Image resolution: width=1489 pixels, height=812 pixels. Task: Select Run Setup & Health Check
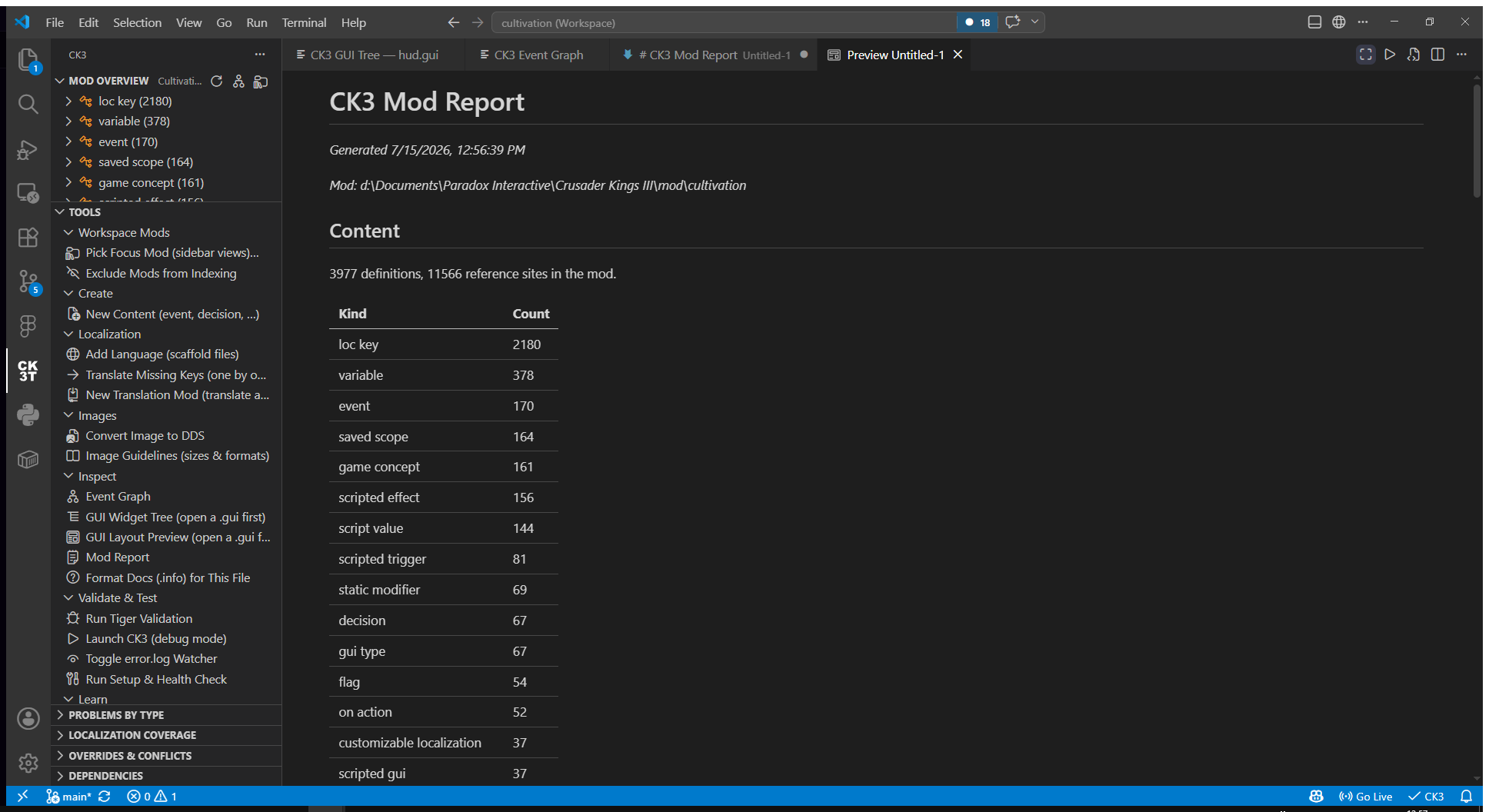pyautogui.click(x=156, y=679)
